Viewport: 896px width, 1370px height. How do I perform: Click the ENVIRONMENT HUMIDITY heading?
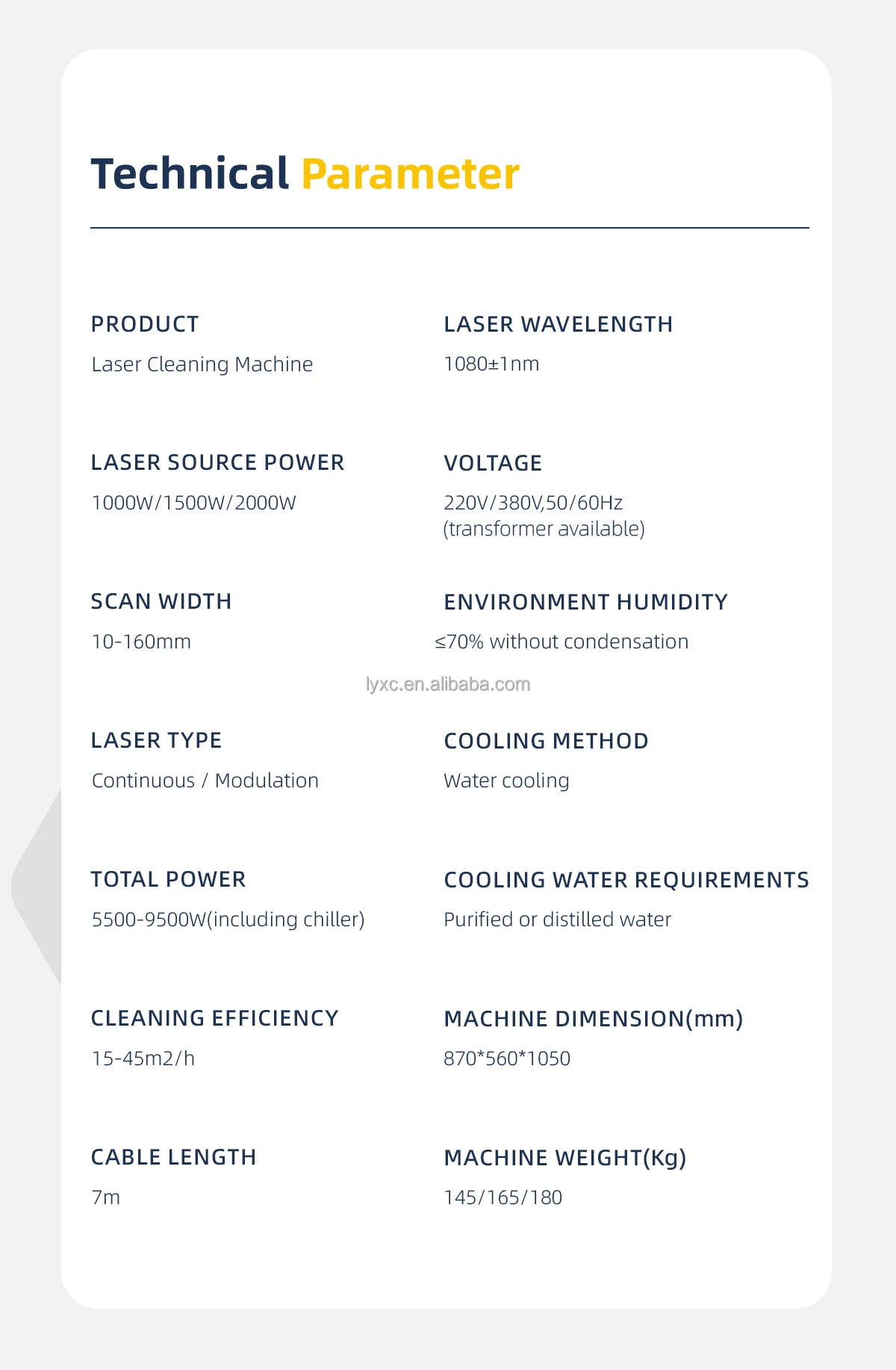pos(585,602)
